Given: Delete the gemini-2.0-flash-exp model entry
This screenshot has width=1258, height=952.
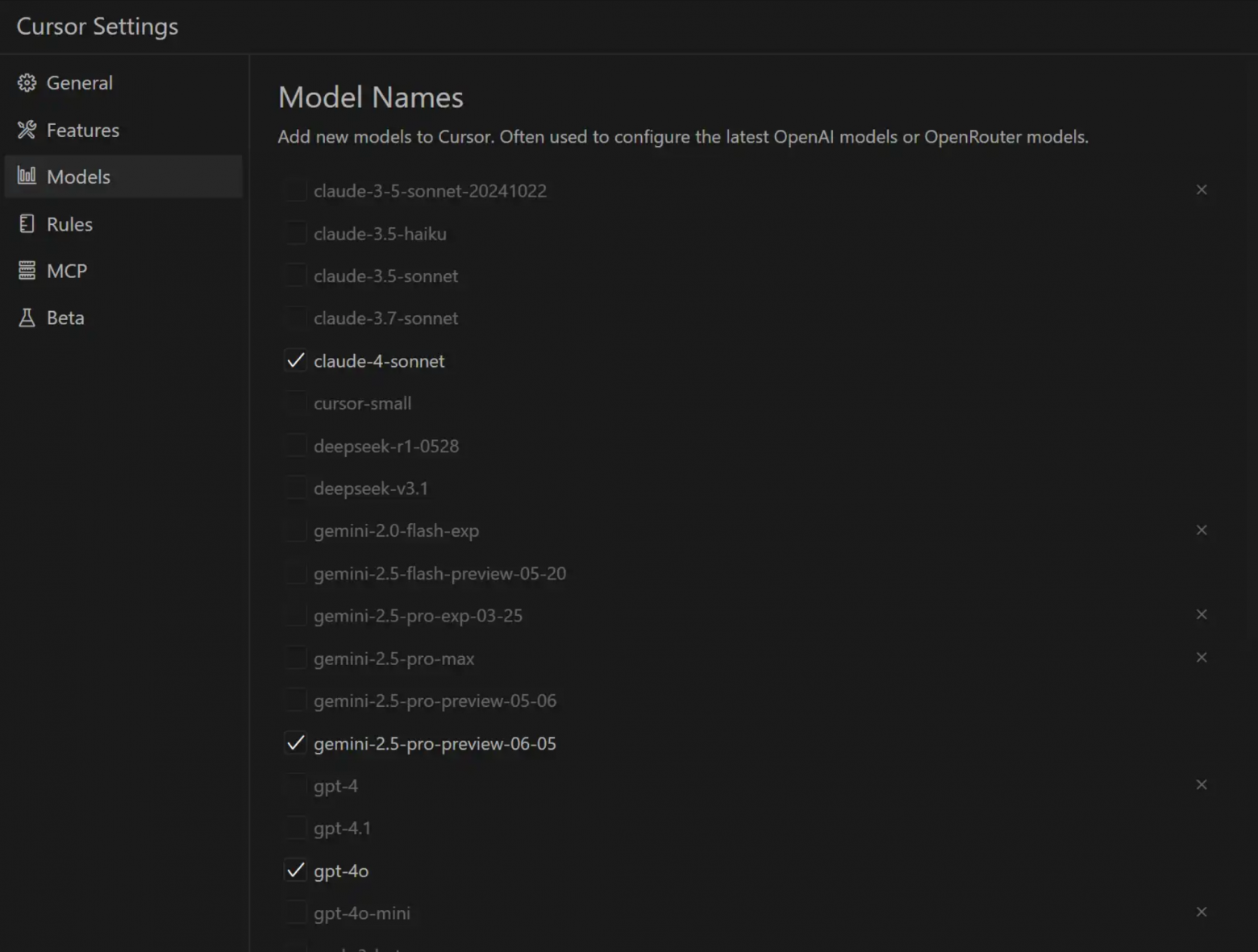Looking at the screenshot, I should [x=1202, y=530].
